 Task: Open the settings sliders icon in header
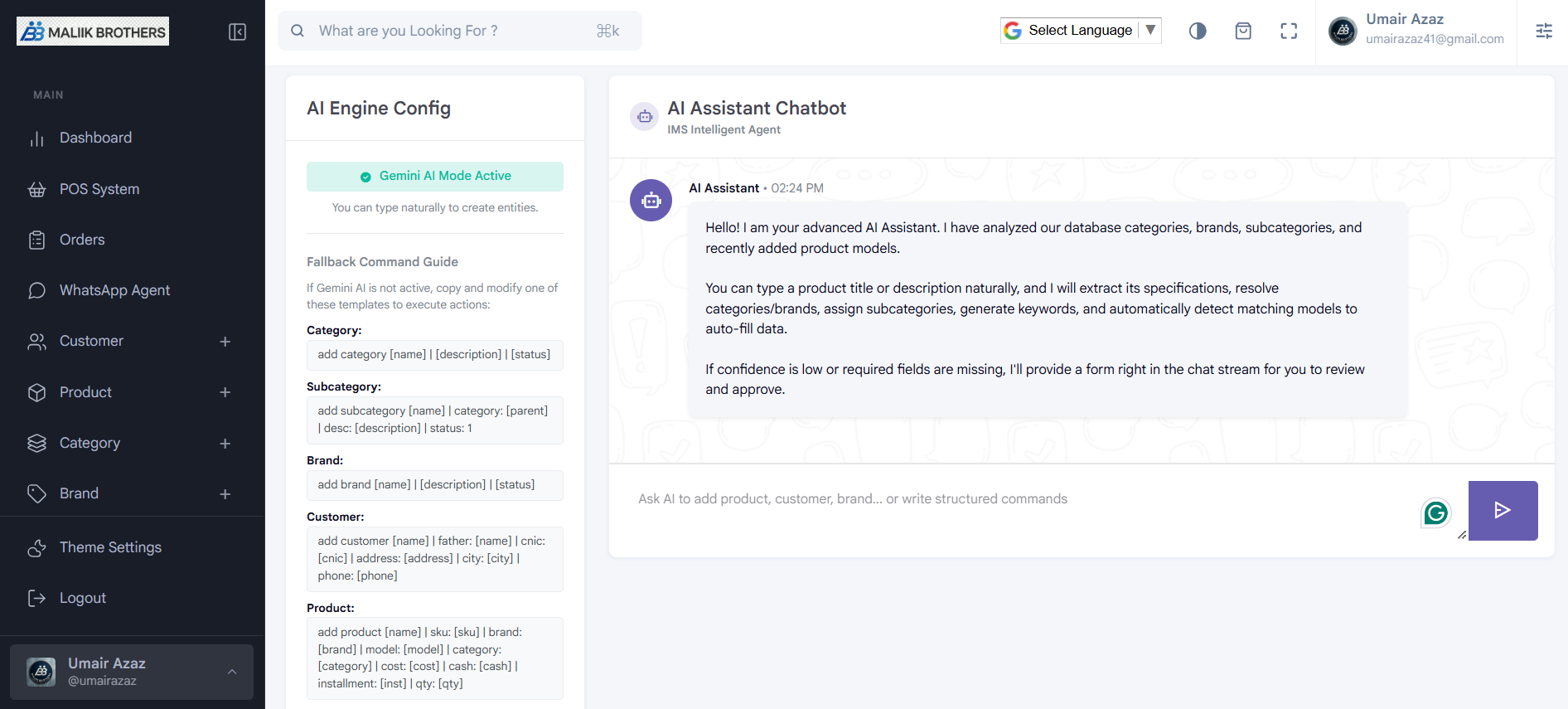(x=1544, y=31)
